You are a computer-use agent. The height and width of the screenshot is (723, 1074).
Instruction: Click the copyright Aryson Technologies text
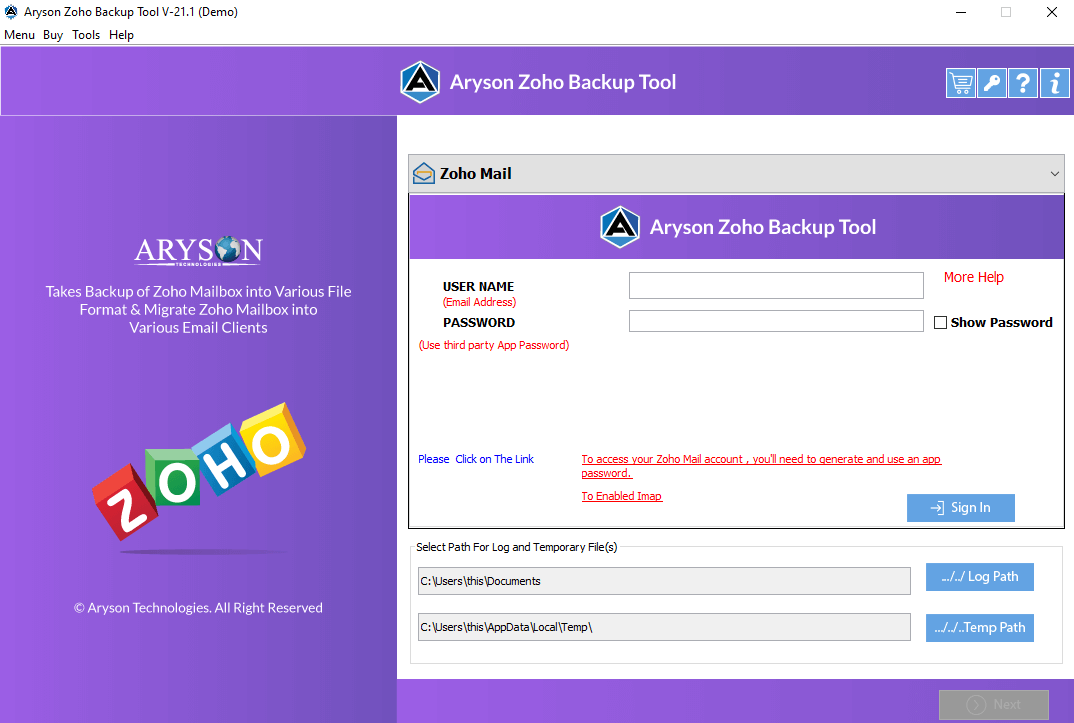(x=198, y=608)
